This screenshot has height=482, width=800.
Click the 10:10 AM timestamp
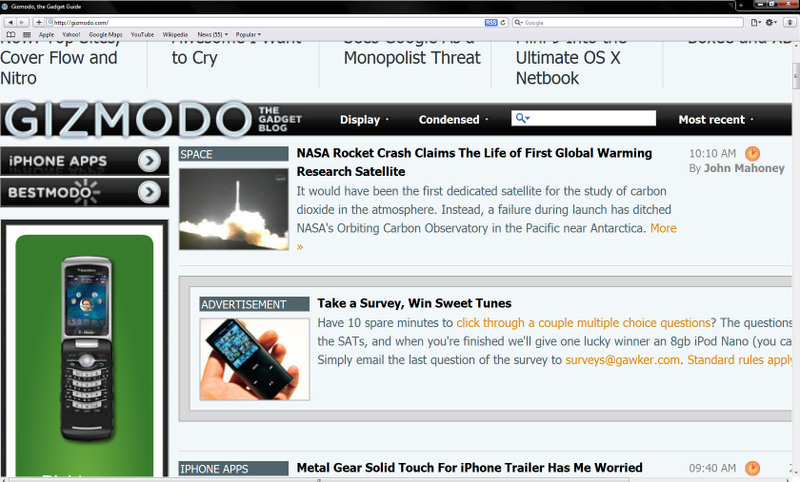713,154
